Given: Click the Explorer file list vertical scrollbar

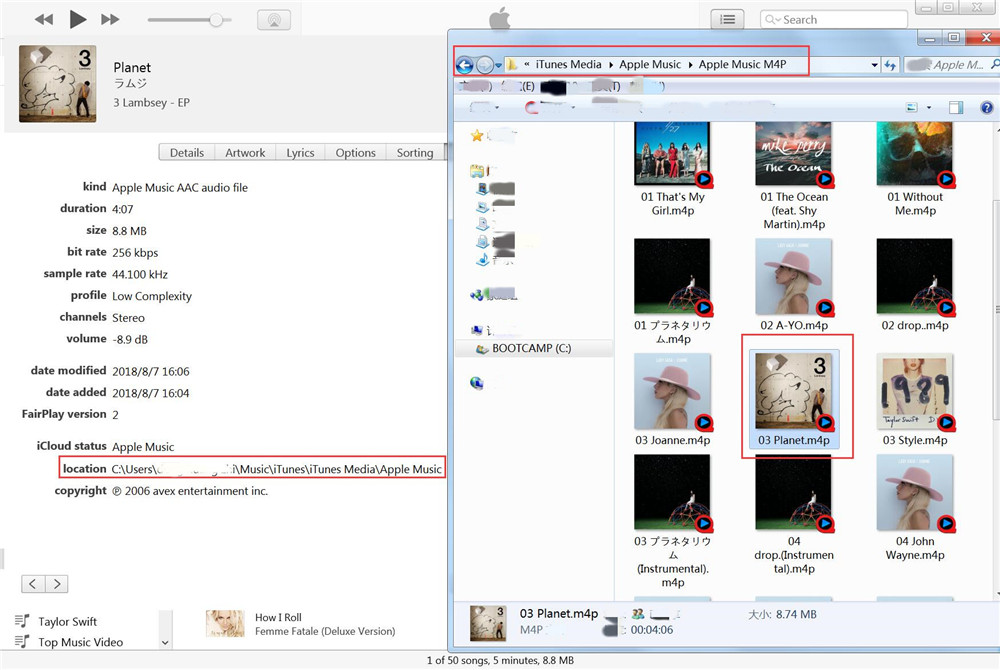Looking at the screenshot, I should tap(996, 309).
